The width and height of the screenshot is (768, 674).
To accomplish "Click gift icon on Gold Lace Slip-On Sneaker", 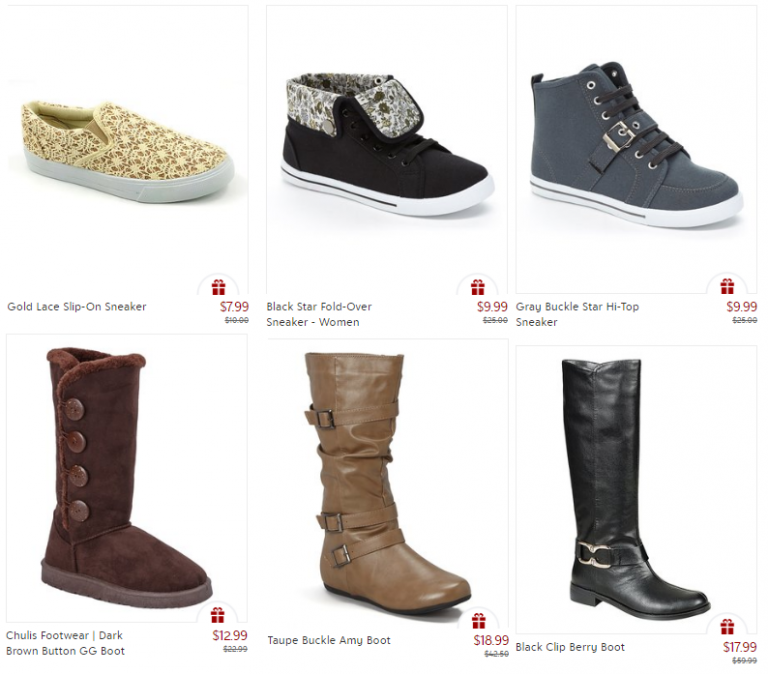I will (x=218, y=287).
